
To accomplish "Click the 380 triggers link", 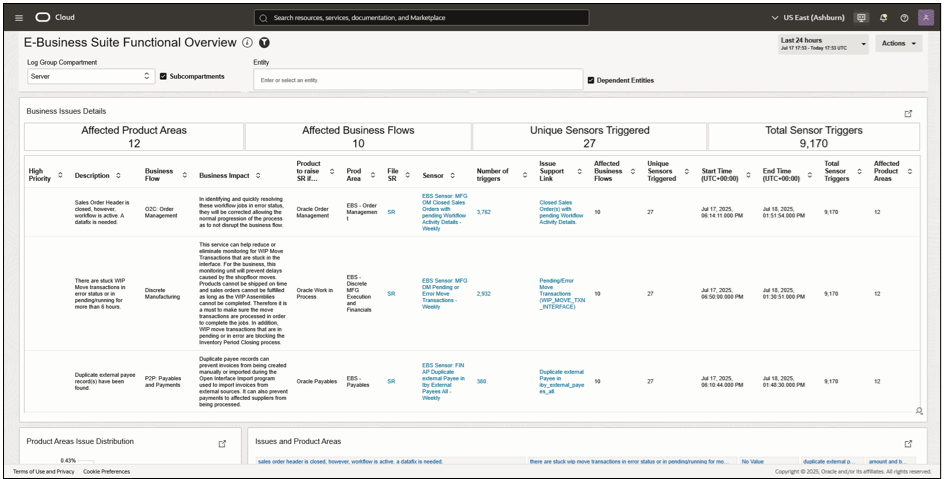I will pos(482,382).
